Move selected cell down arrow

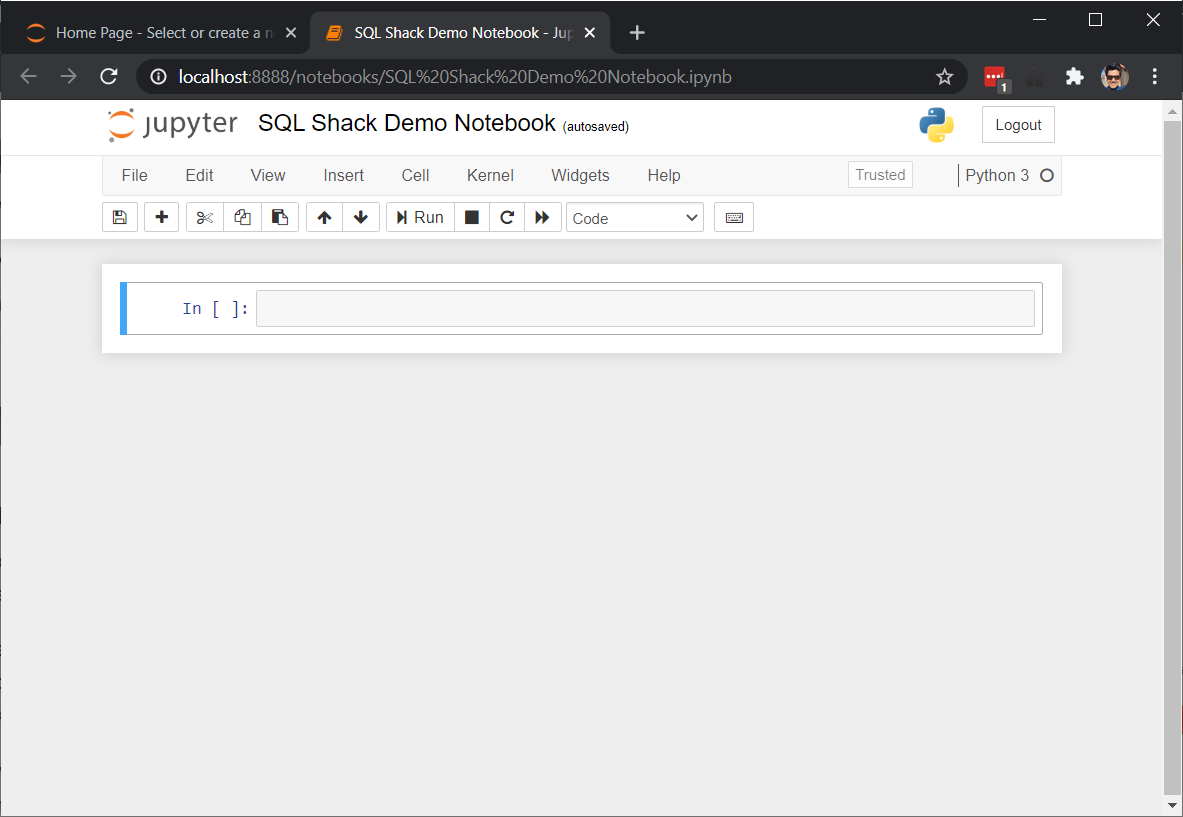[361, 217]
